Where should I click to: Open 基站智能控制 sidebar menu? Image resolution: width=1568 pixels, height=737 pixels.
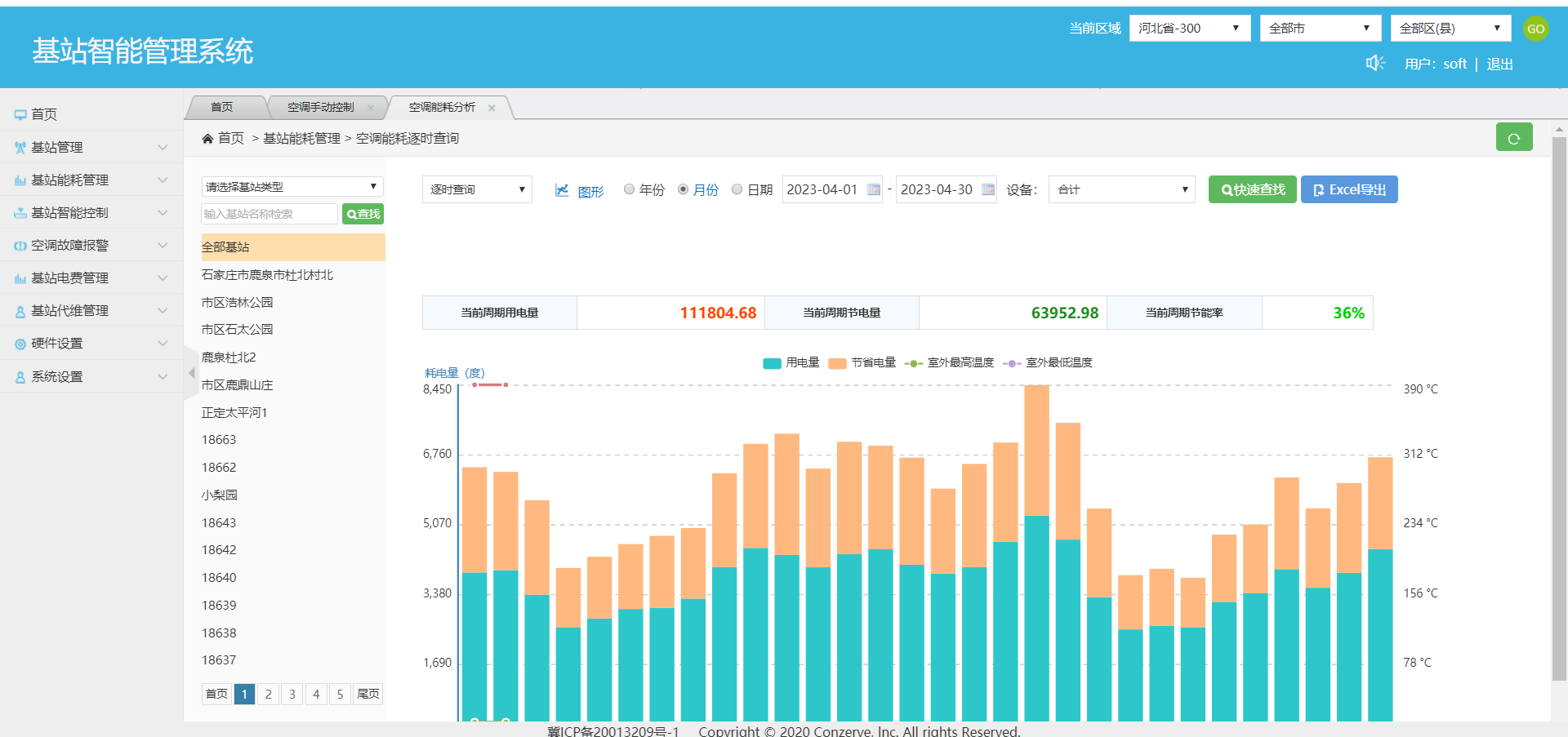tap(91, 213)
